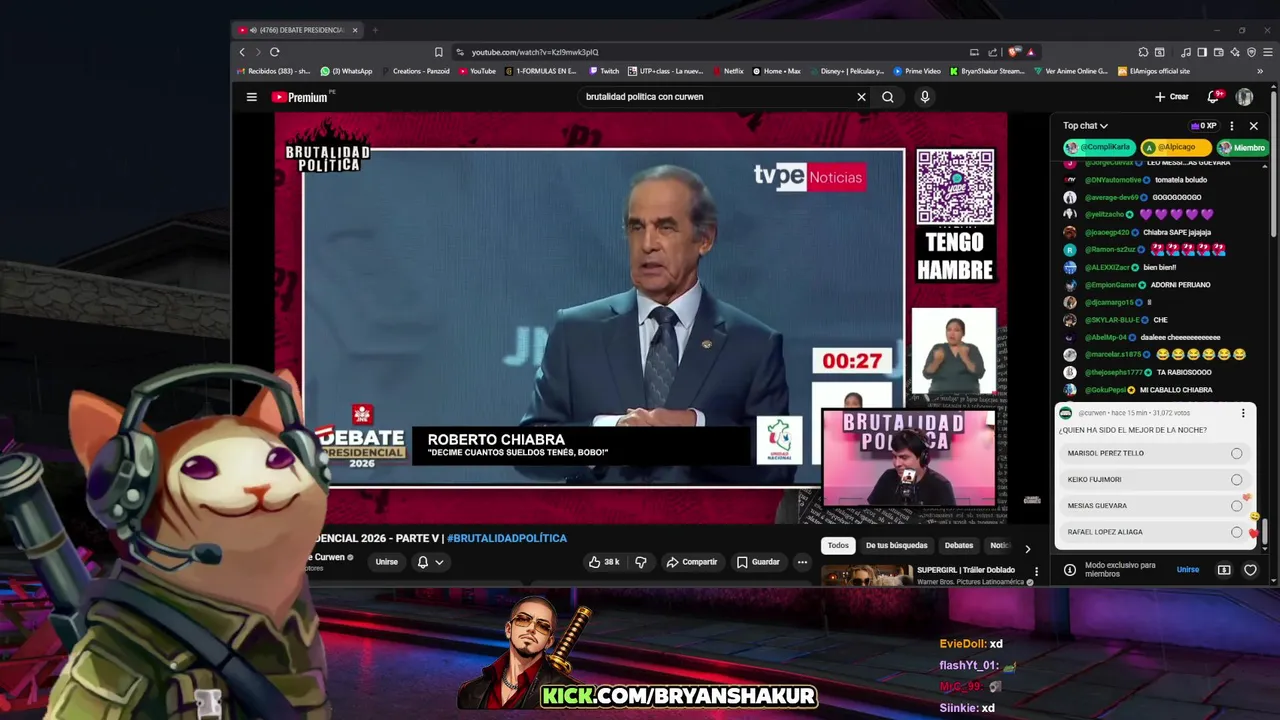
Task: Vote for RAFAEL LOPEZ ALIAGA
Action: [x=1155, y=532]
